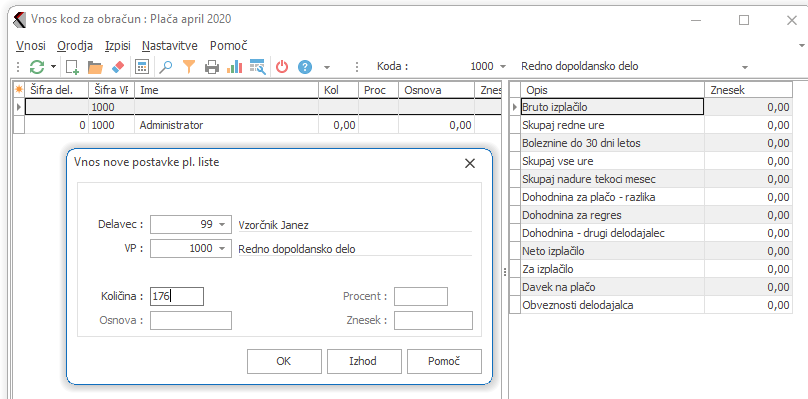Open the Vnosi menu
Viewport: 808px width, 399px height.
(30, 45)
